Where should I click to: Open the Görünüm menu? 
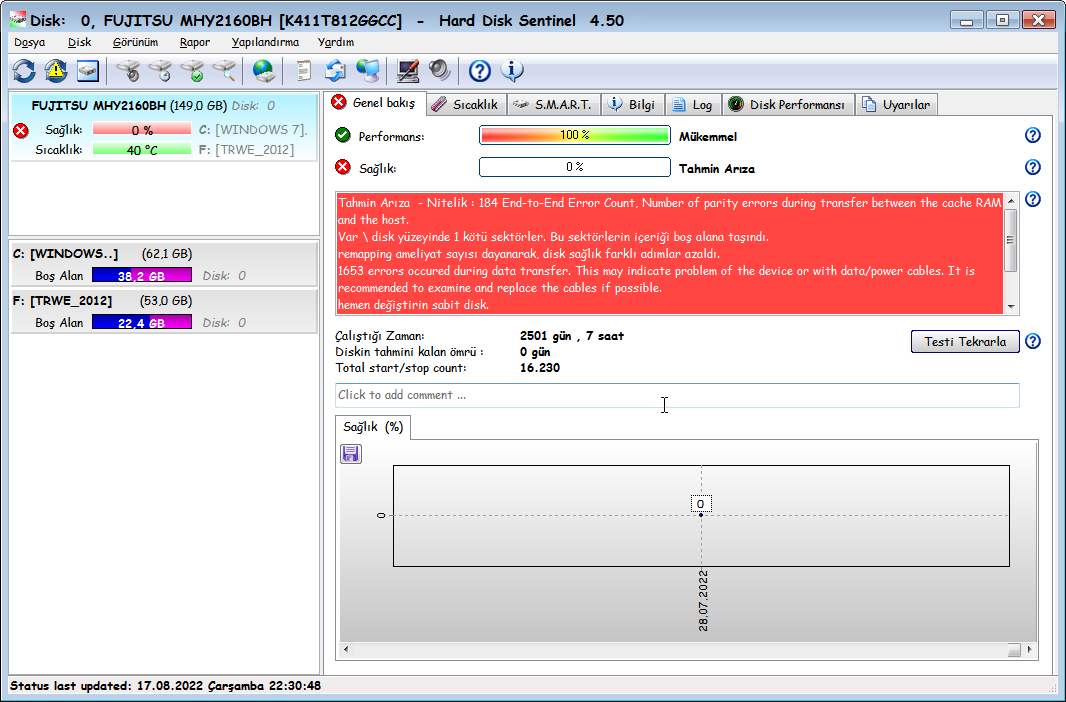pyautogui.click(x=135, y=42)
